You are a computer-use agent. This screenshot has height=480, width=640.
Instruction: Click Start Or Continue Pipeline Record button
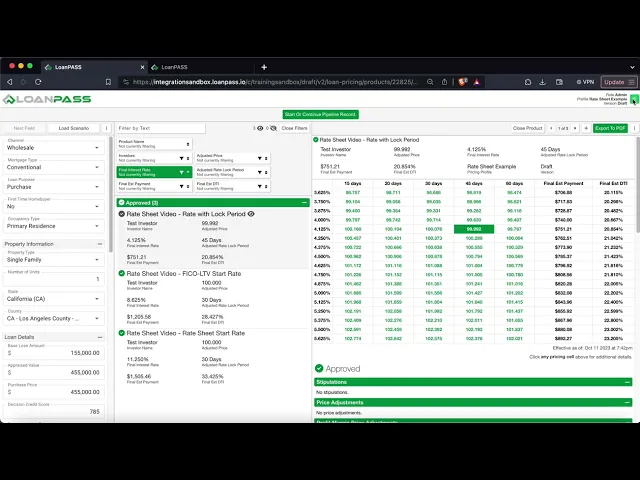click(321, 114)
